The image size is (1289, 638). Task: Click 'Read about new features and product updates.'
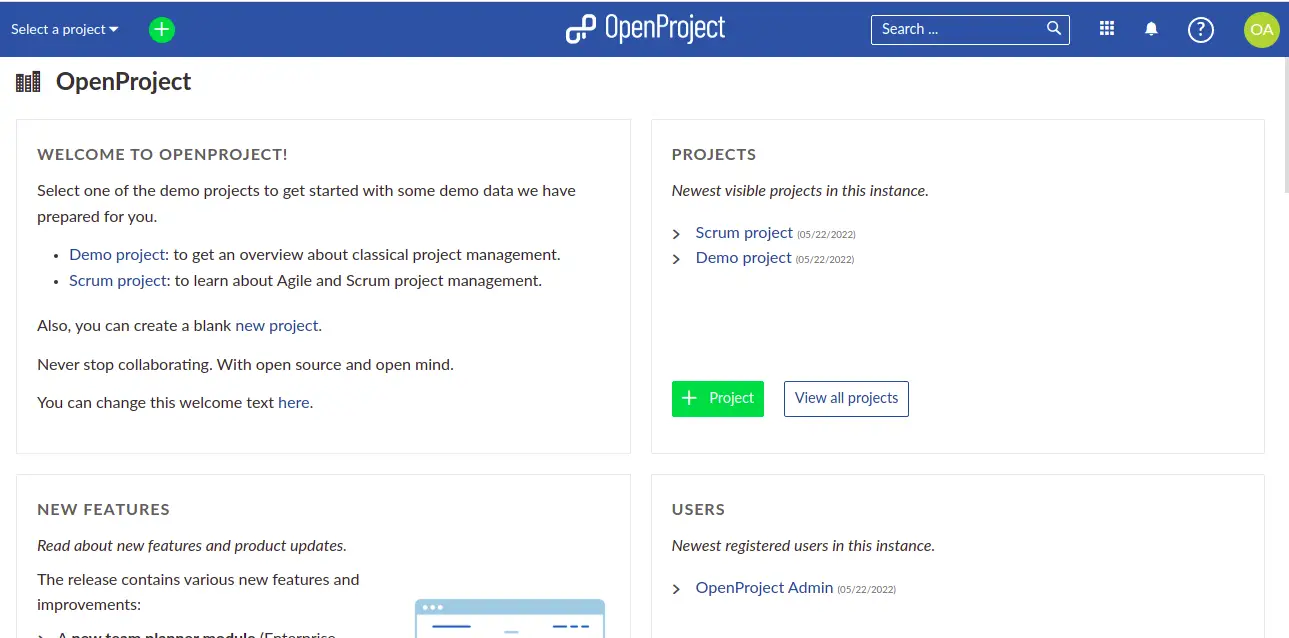pyautogui.click(x=192, y=546)
